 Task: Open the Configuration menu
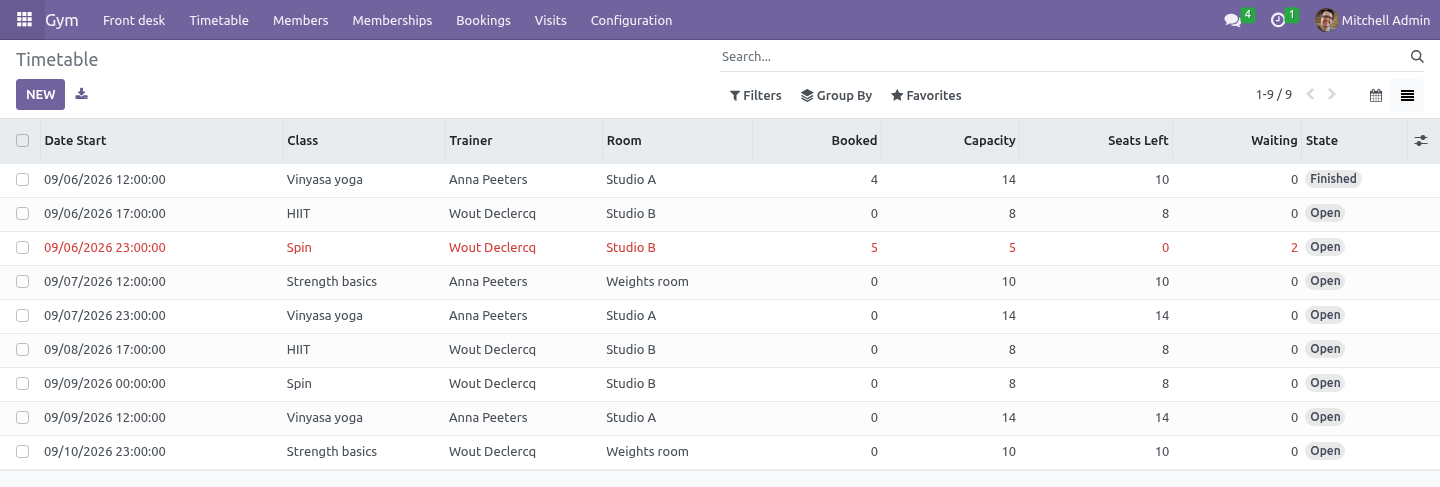tap(631, 20)
